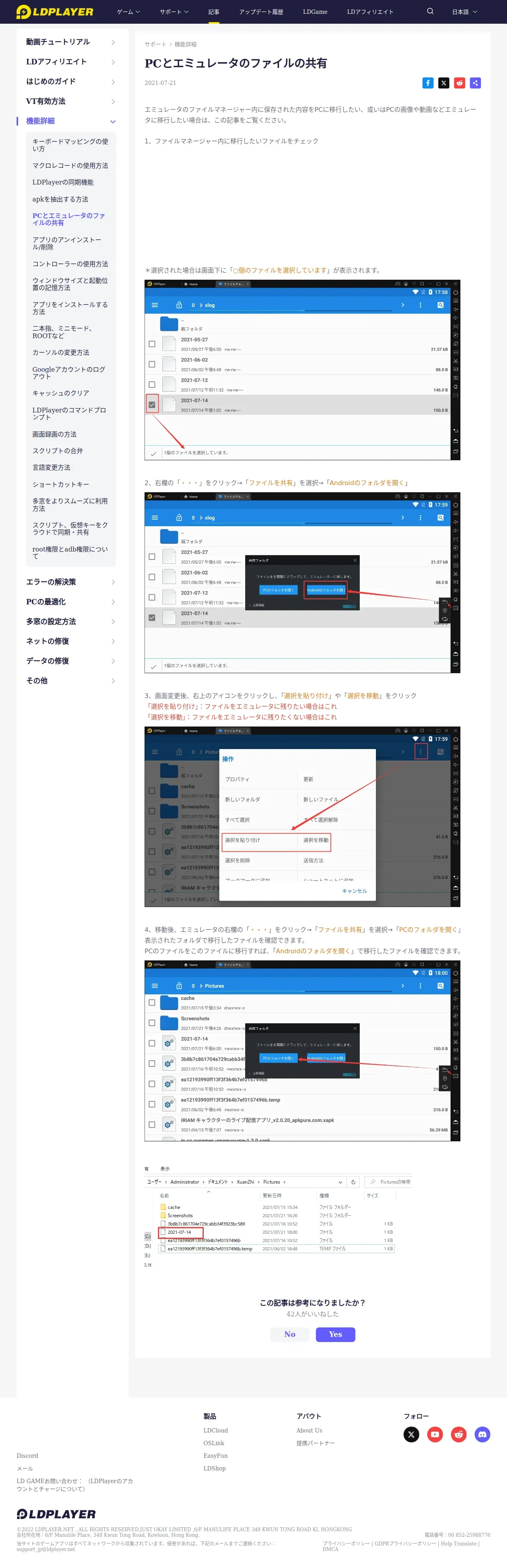
Task: Open apkを抽出する方法 article
Action: pyautogui.click(x=60, y=199)
